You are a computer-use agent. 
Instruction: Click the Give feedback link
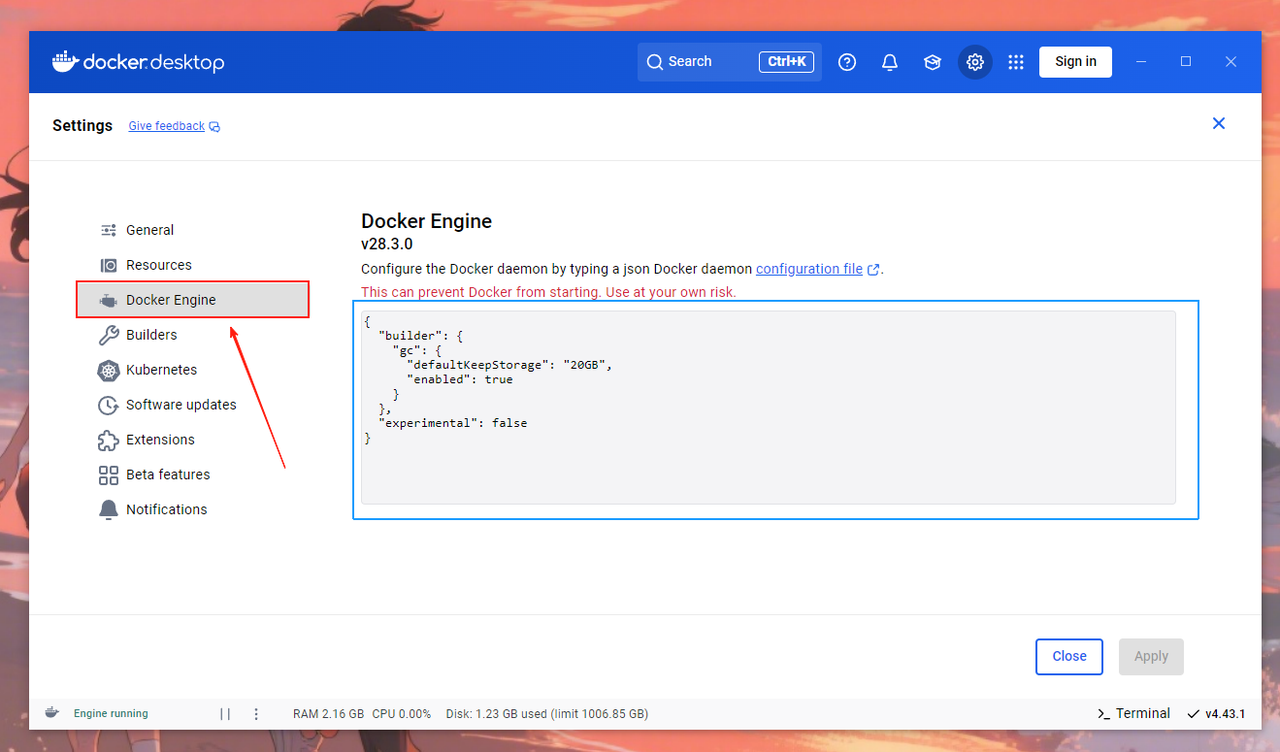click(167, 126)
